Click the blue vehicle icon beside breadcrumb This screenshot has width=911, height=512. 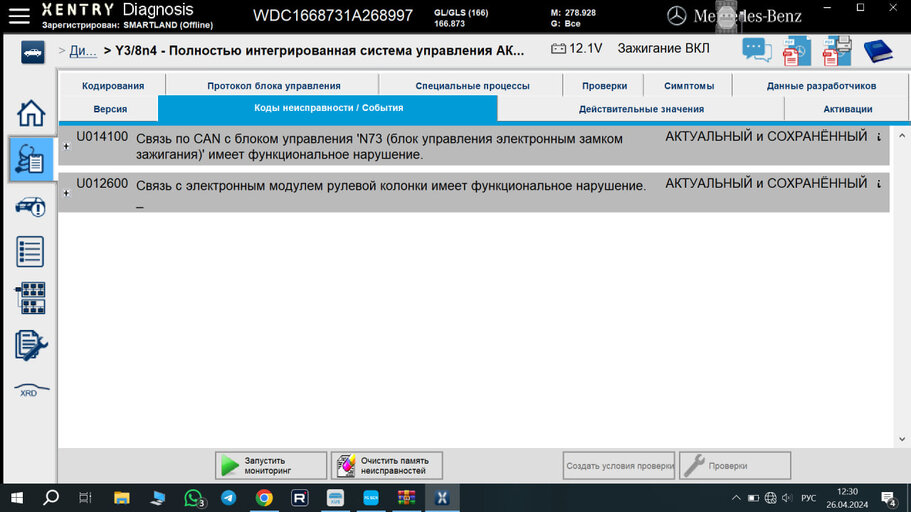(33, 52)
